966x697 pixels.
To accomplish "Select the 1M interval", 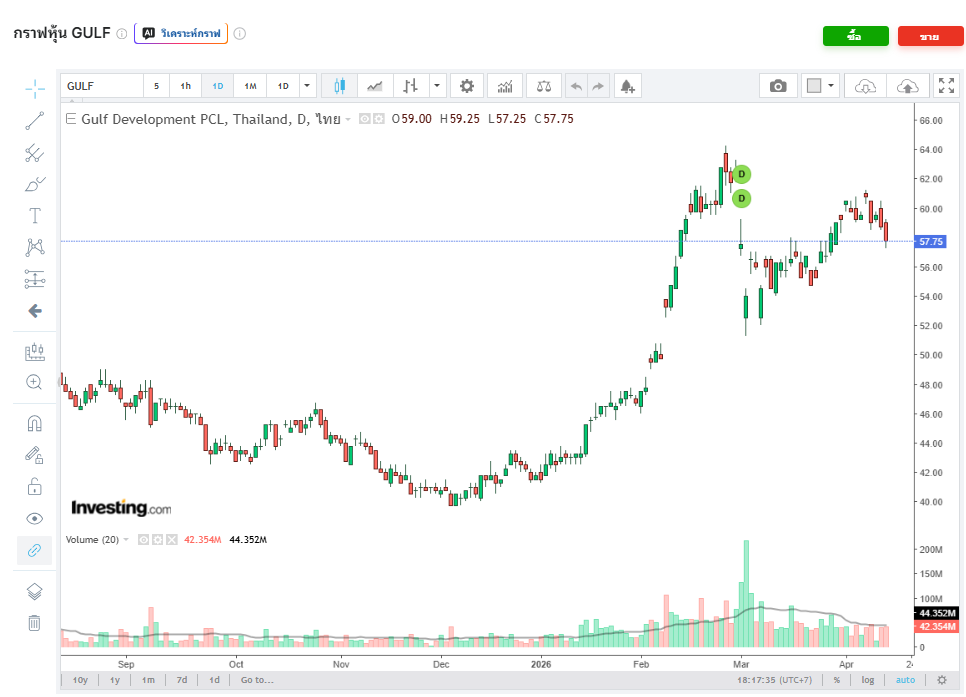I will pos(250,86).
